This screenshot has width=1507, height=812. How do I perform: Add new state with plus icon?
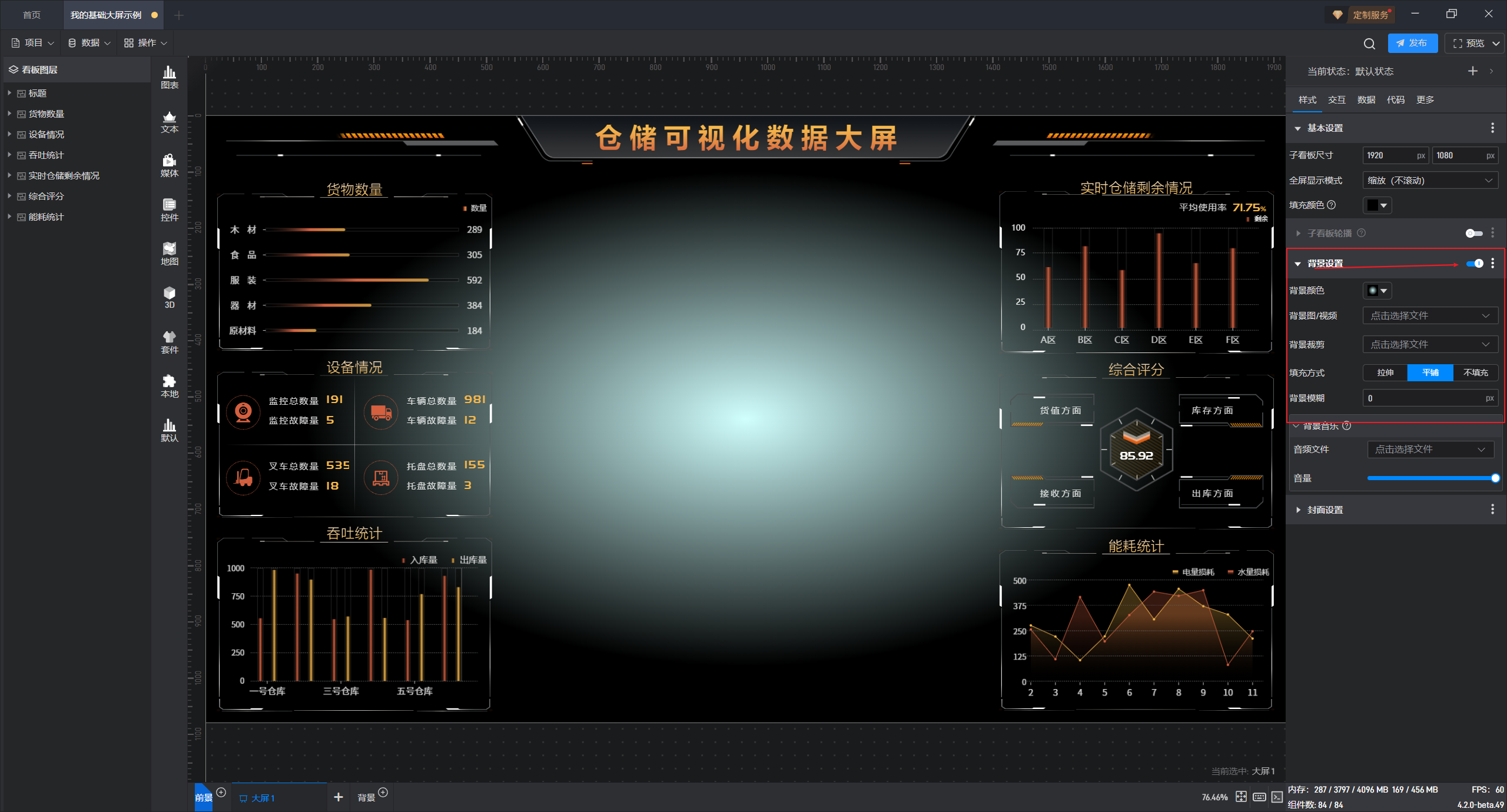(x=1473, y=71)
